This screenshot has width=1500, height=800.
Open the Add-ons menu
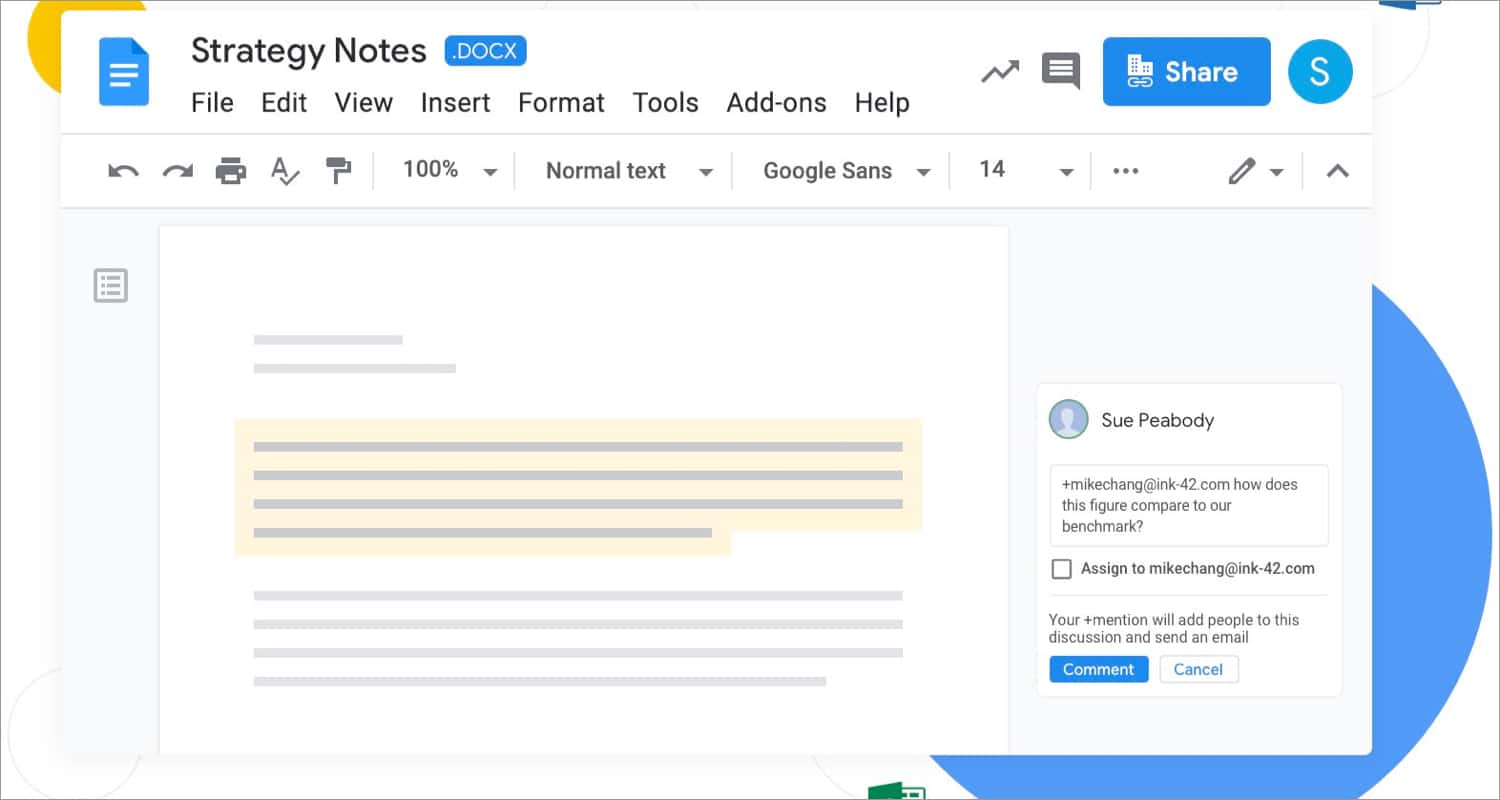pyautogui.click(x=777, y=103)
